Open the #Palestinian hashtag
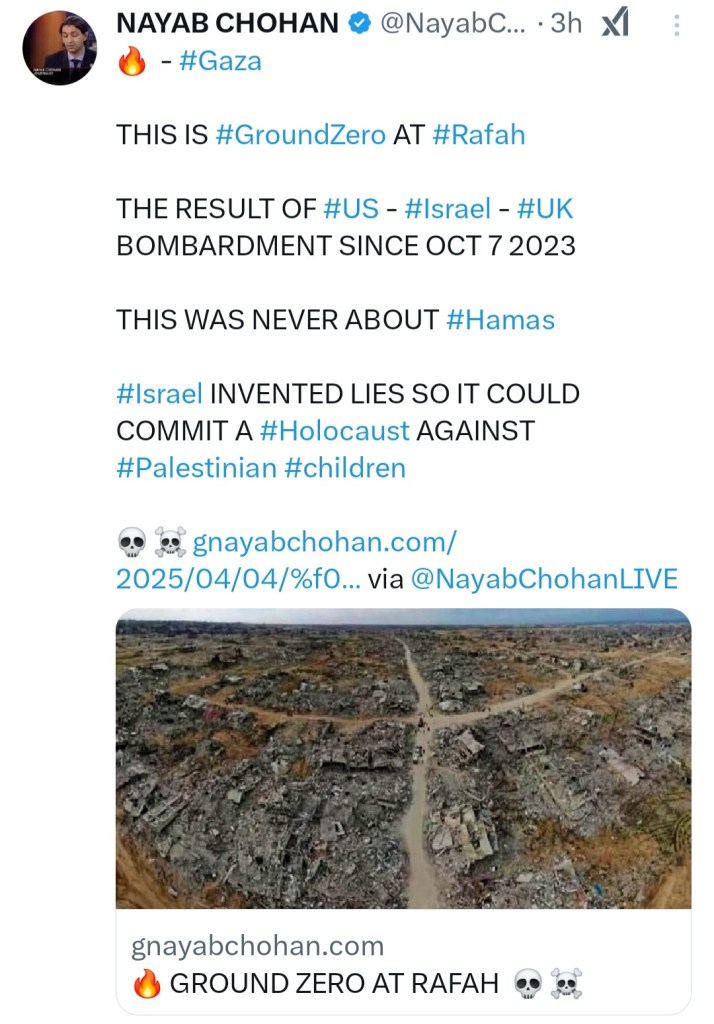 click(196, 468)
